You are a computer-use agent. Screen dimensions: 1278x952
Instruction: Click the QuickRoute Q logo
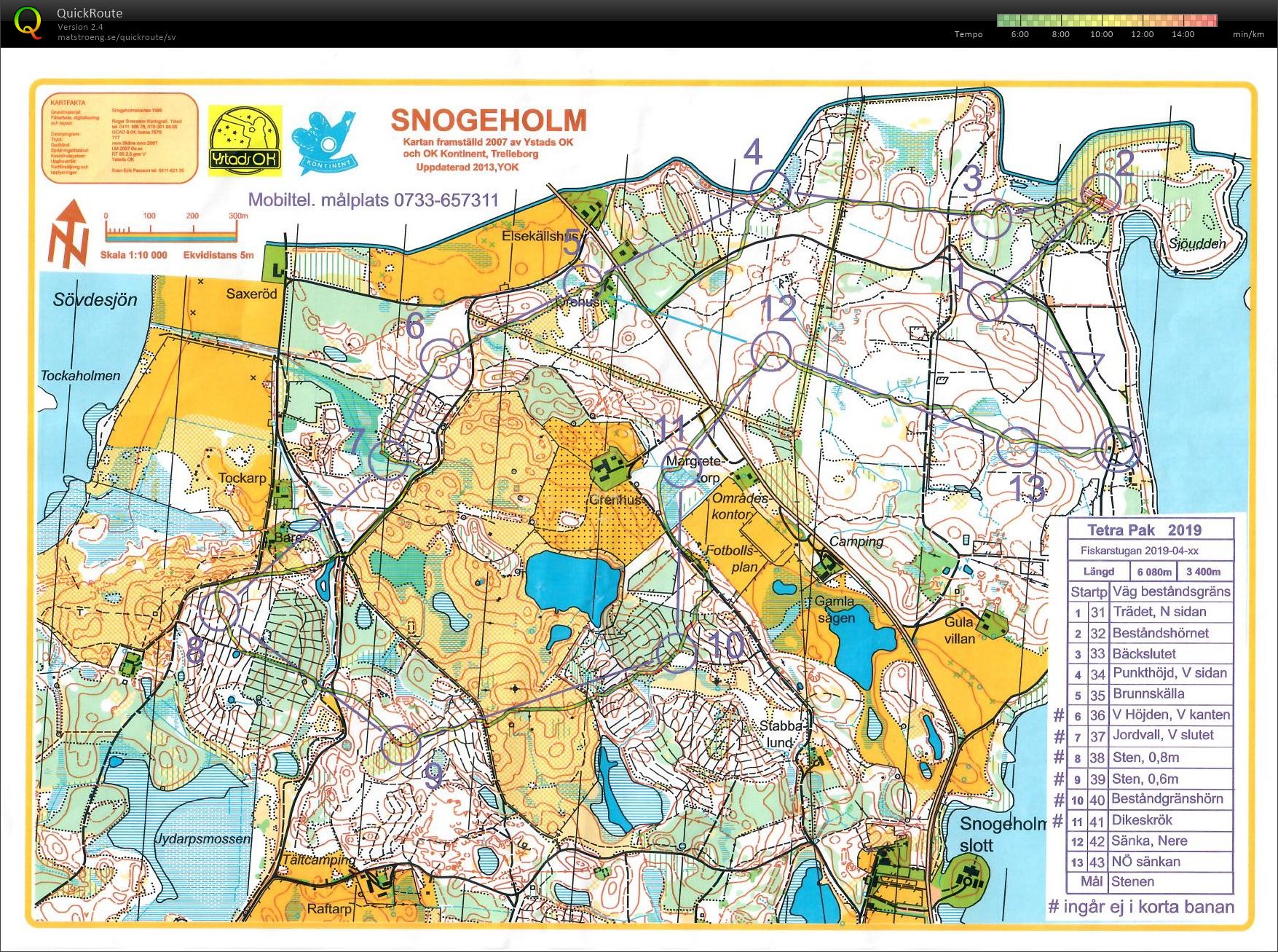27,23
